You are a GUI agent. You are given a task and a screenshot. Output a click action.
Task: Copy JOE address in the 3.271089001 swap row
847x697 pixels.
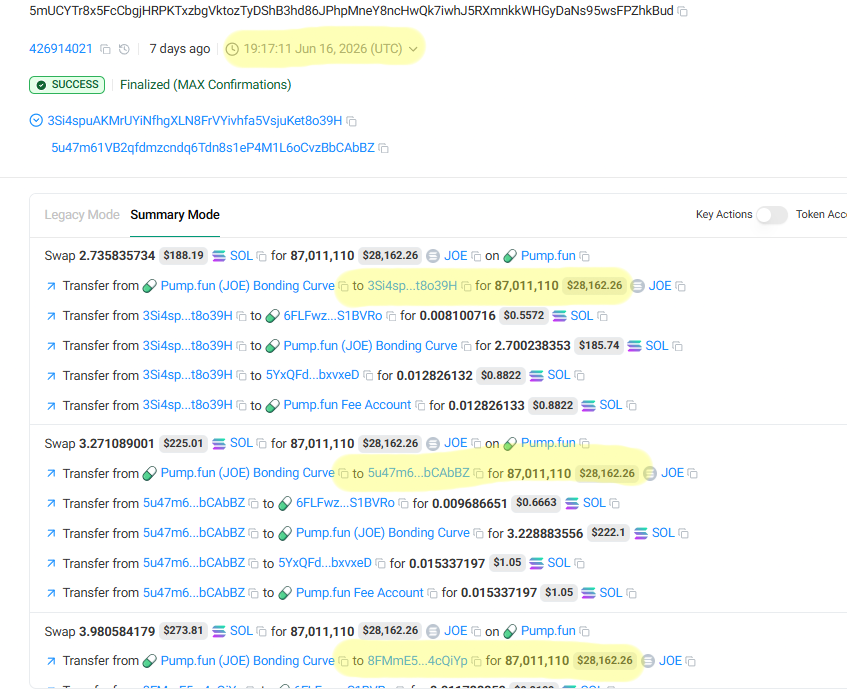coord(476,444)
